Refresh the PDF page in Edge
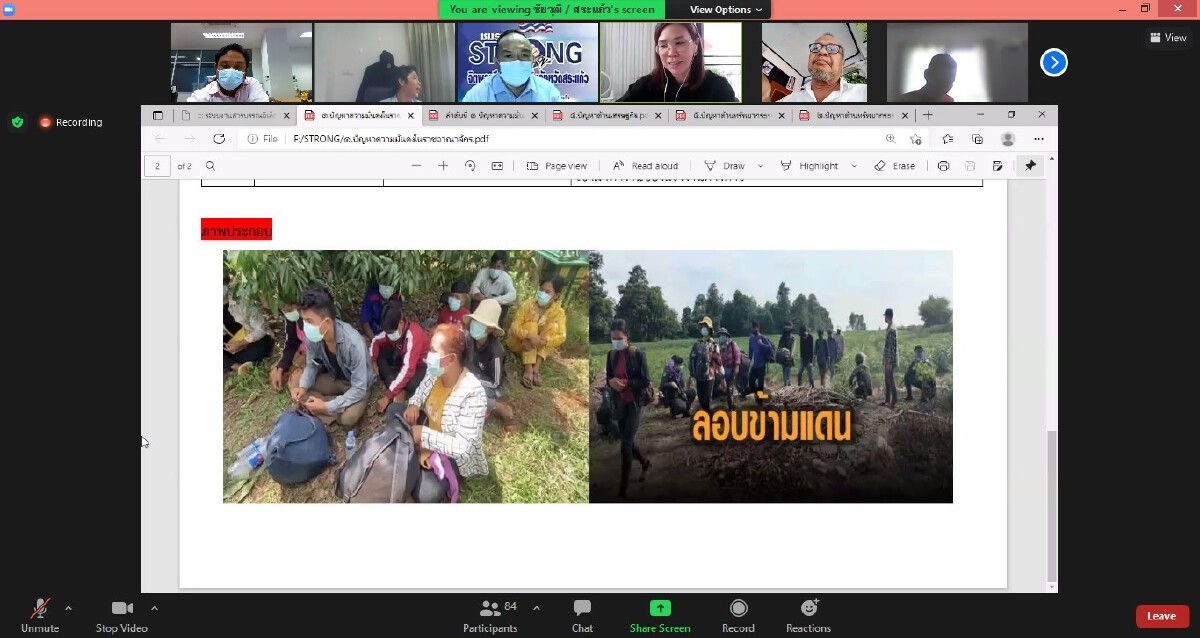The image size is (1200, 638). point(219,139)
